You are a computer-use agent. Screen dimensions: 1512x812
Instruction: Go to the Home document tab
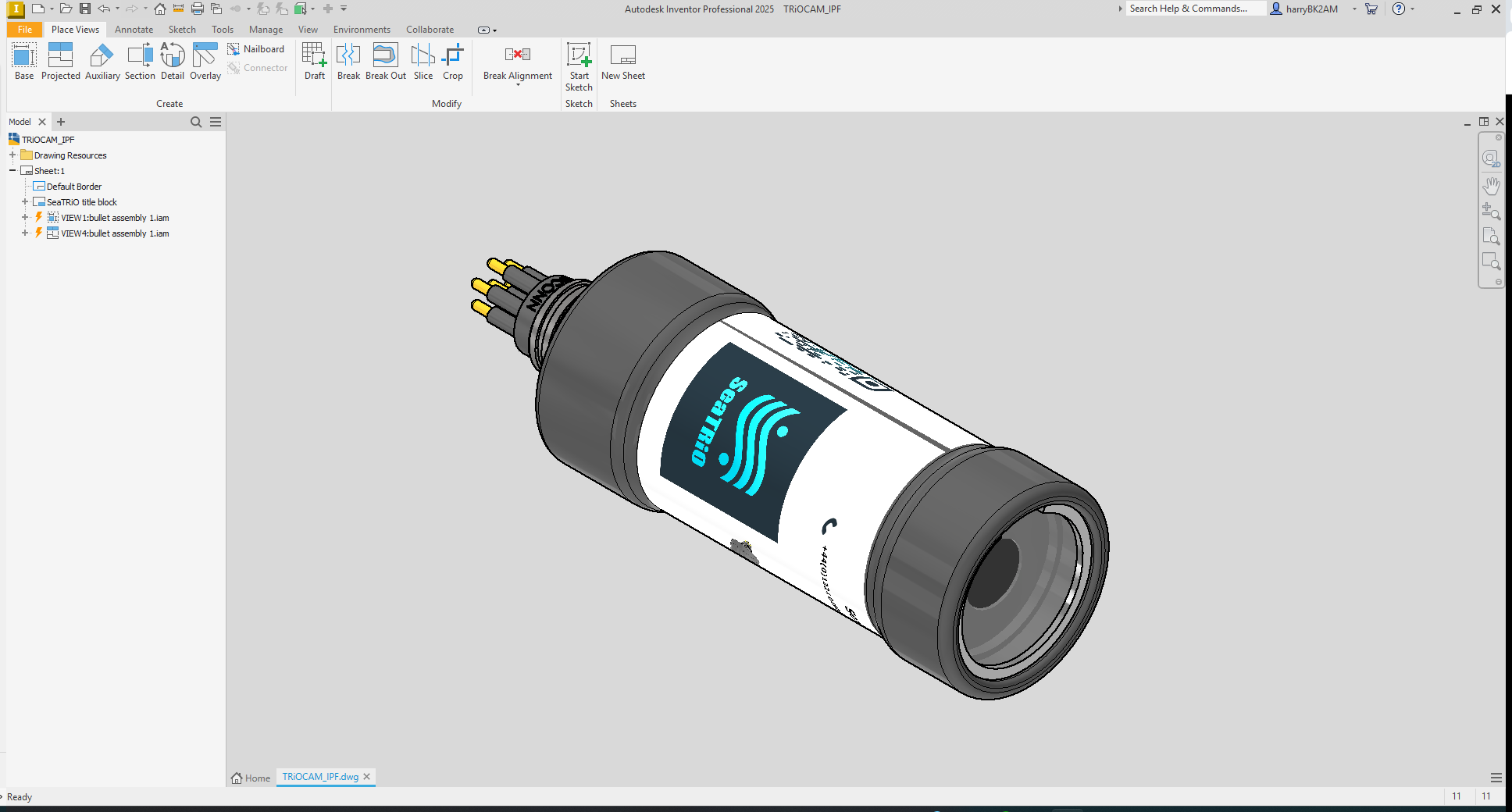click(x=251, y=778)
